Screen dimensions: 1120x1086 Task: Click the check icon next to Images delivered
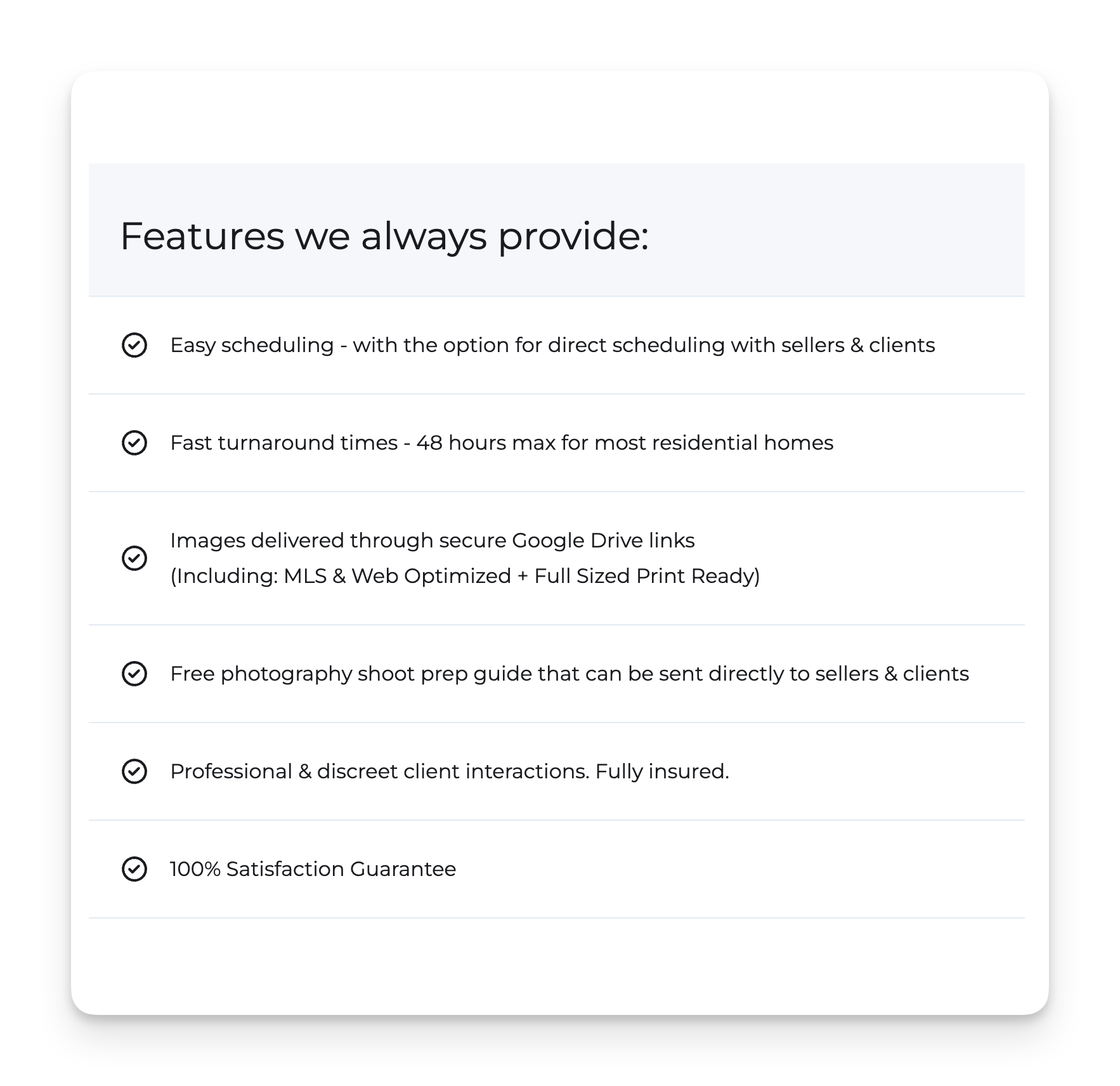point(134,558)
